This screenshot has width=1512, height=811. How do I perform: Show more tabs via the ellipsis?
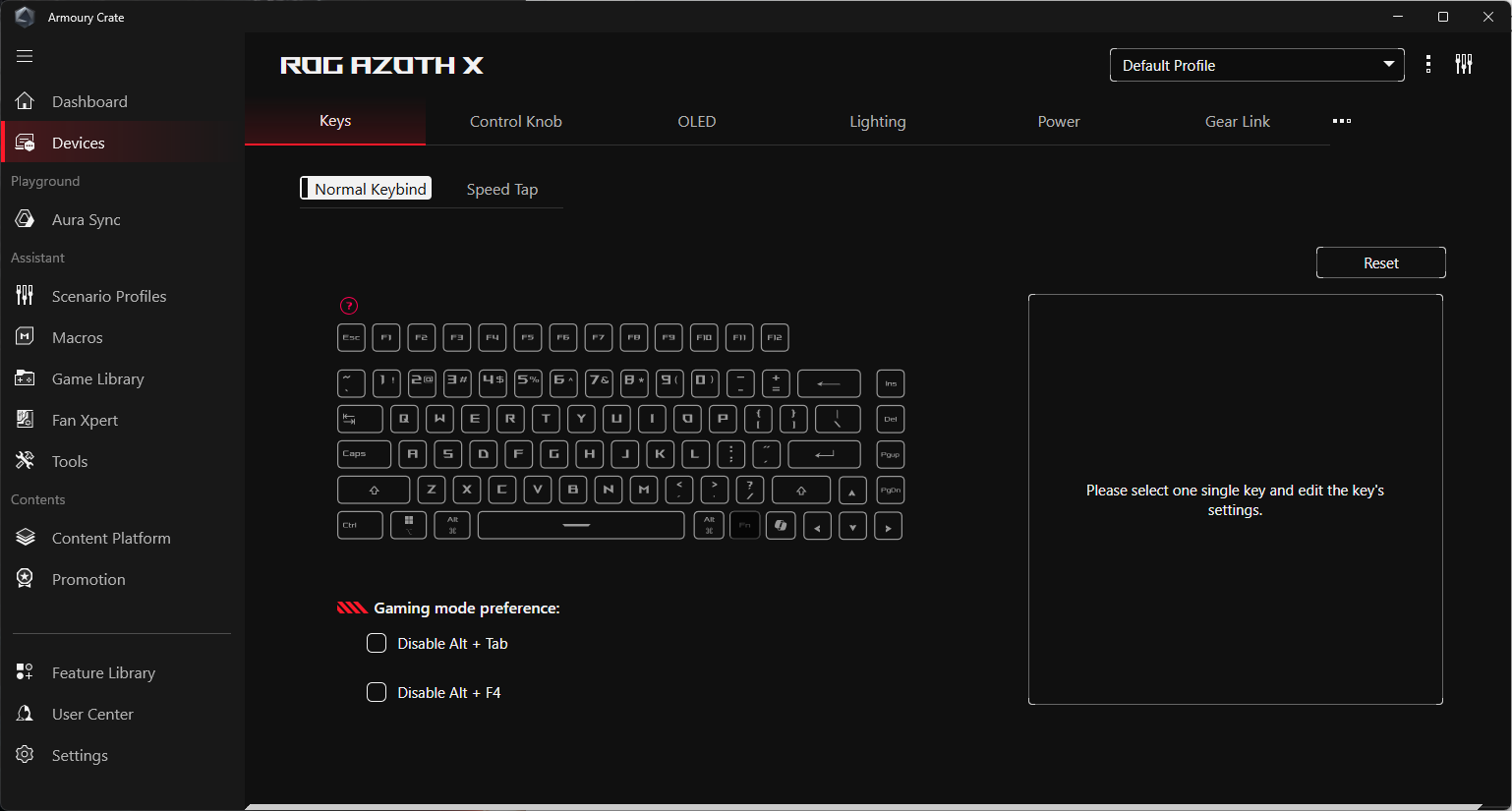1342,121
